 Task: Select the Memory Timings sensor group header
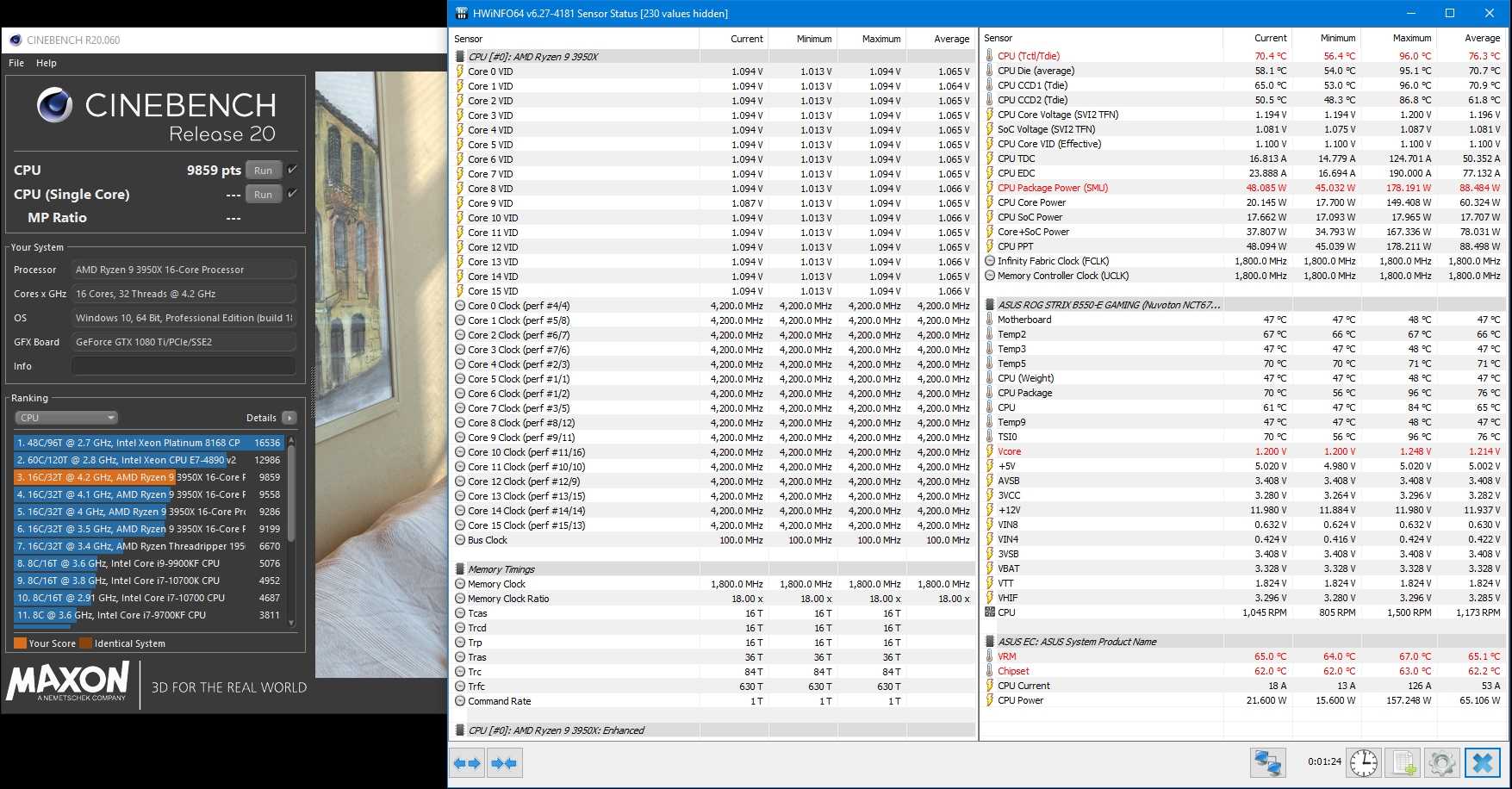(x=501, y=569)
